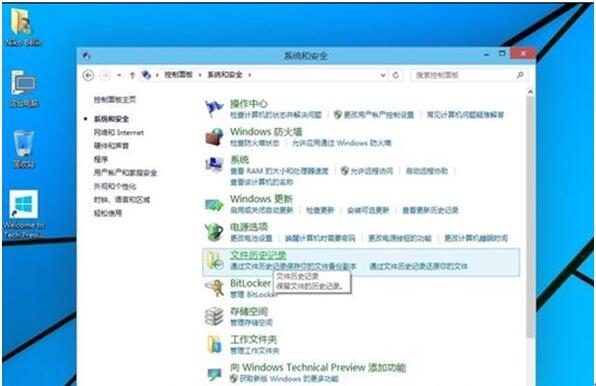Select 程序 in the sidebar
Screen dimensions: 596x386
101,159
